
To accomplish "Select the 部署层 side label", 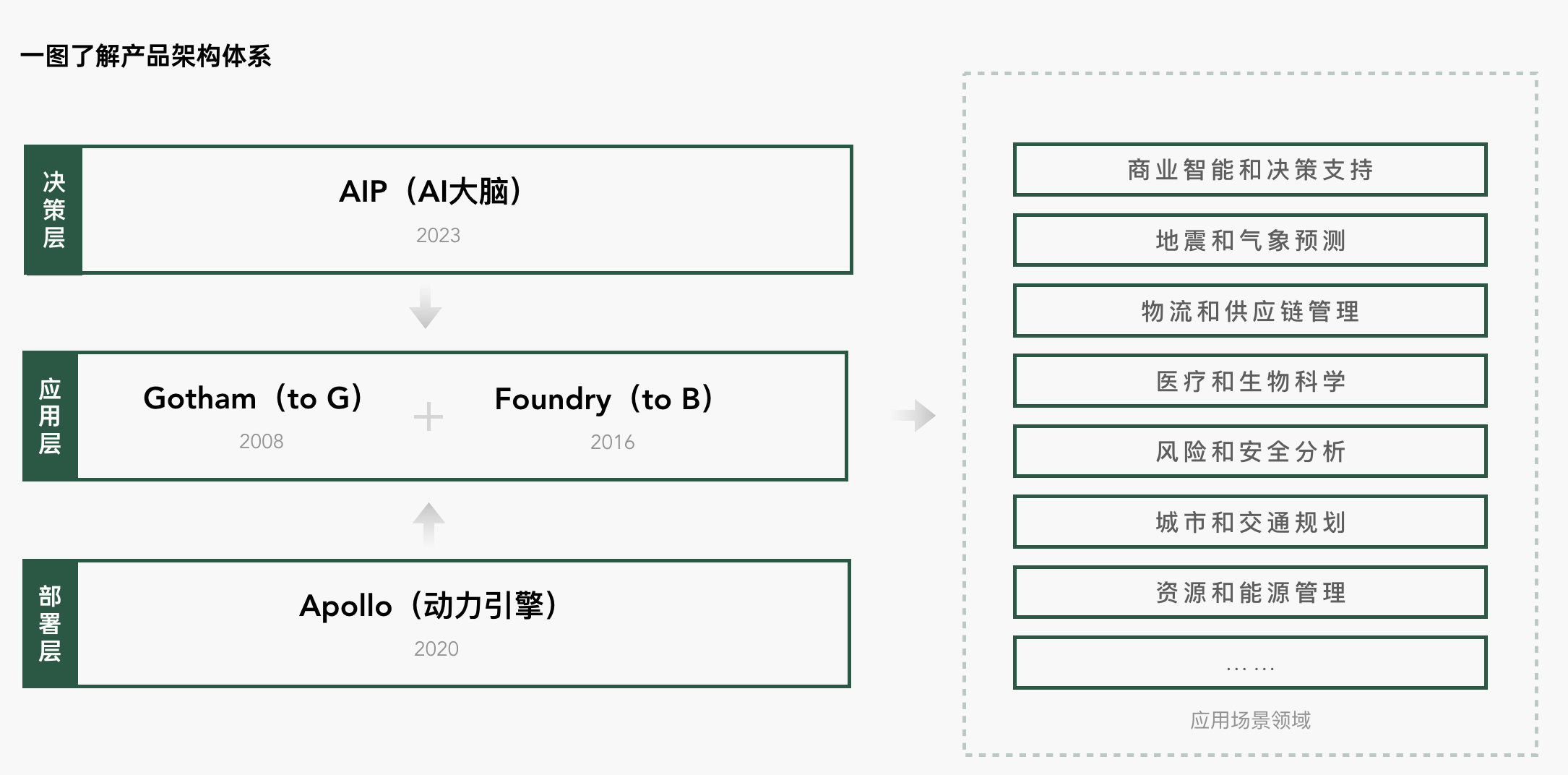I will click(x=50, y=623).
